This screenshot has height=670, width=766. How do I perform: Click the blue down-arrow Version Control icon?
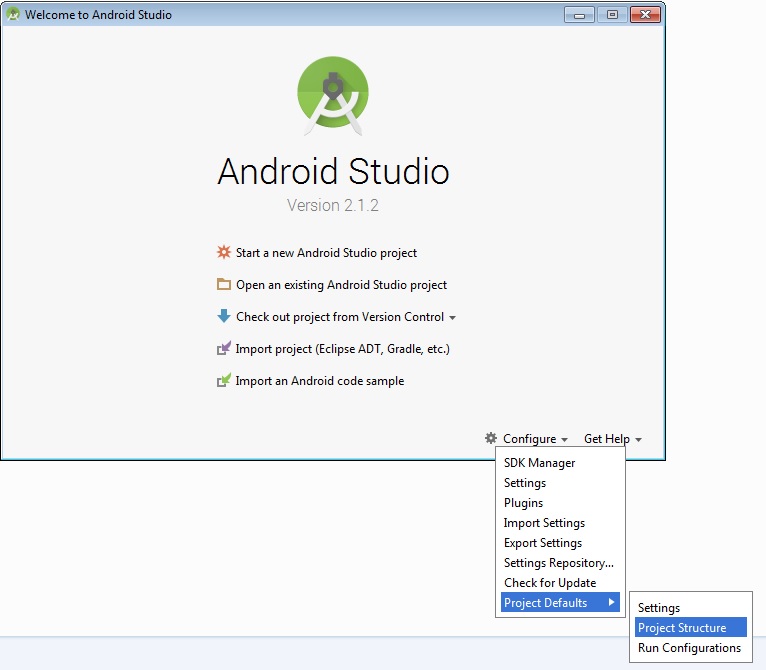click(224, 316)
